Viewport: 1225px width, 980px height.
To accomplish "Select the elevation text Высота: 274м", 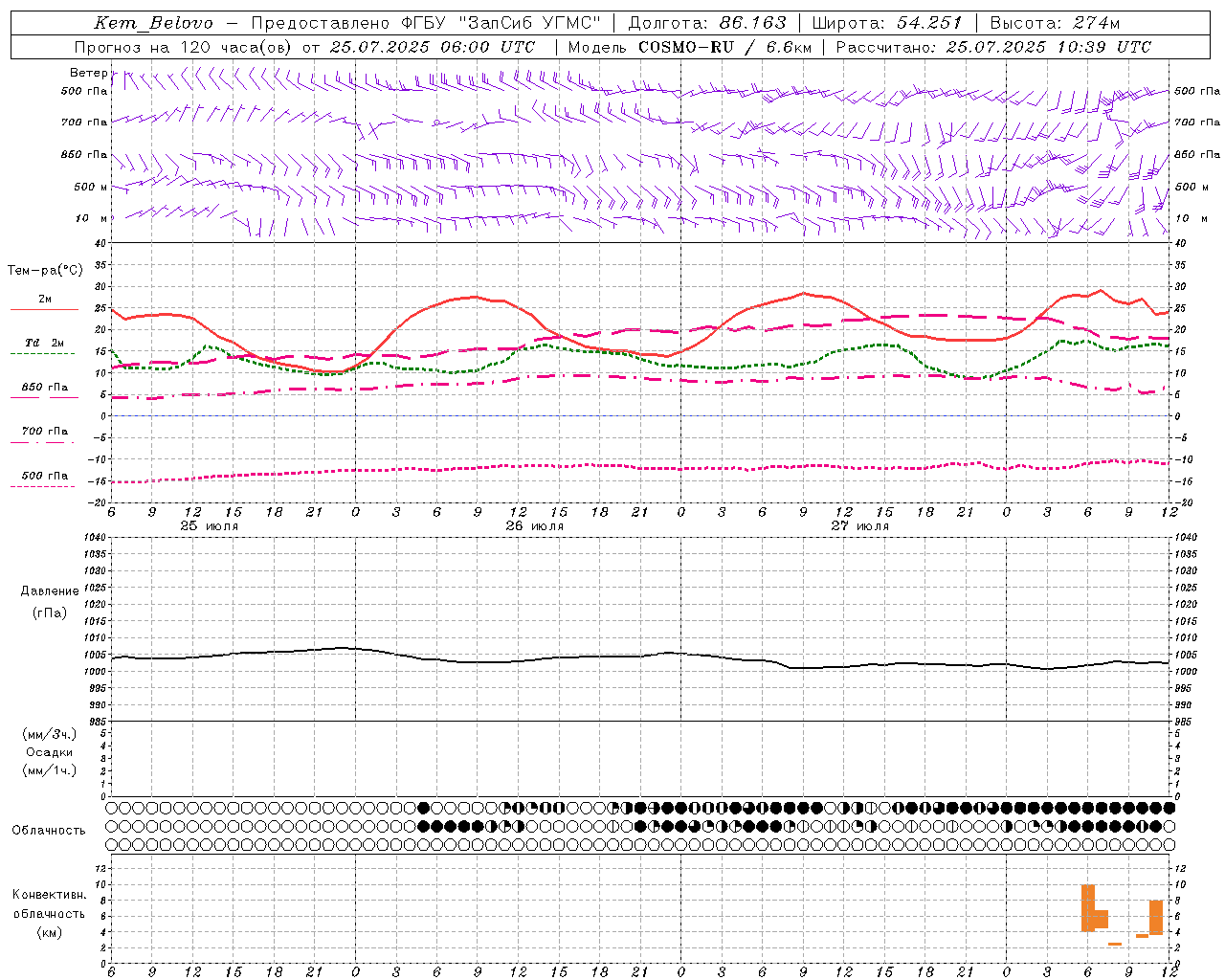I will pos(1054,23).
